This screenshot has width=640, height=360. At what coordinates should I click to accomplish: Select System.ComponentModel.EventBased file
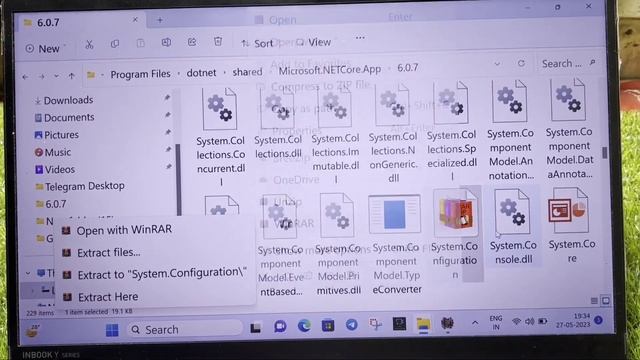[x=280, y=245]
